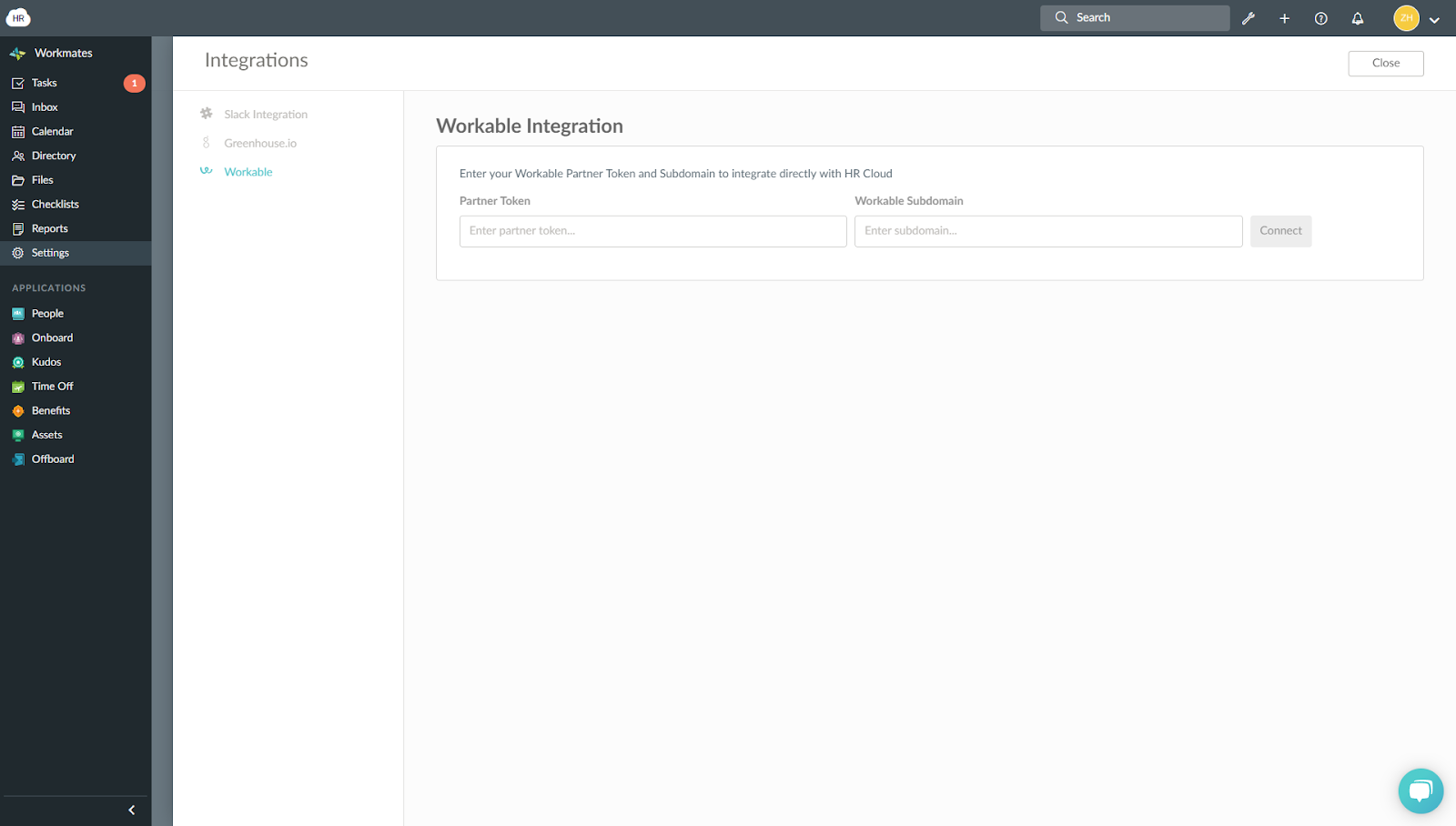The width and height of the screenshot is (1456, 826).
Task: Close the Integrations panel
Action: pyautogui.click(x=1386, y=63)
